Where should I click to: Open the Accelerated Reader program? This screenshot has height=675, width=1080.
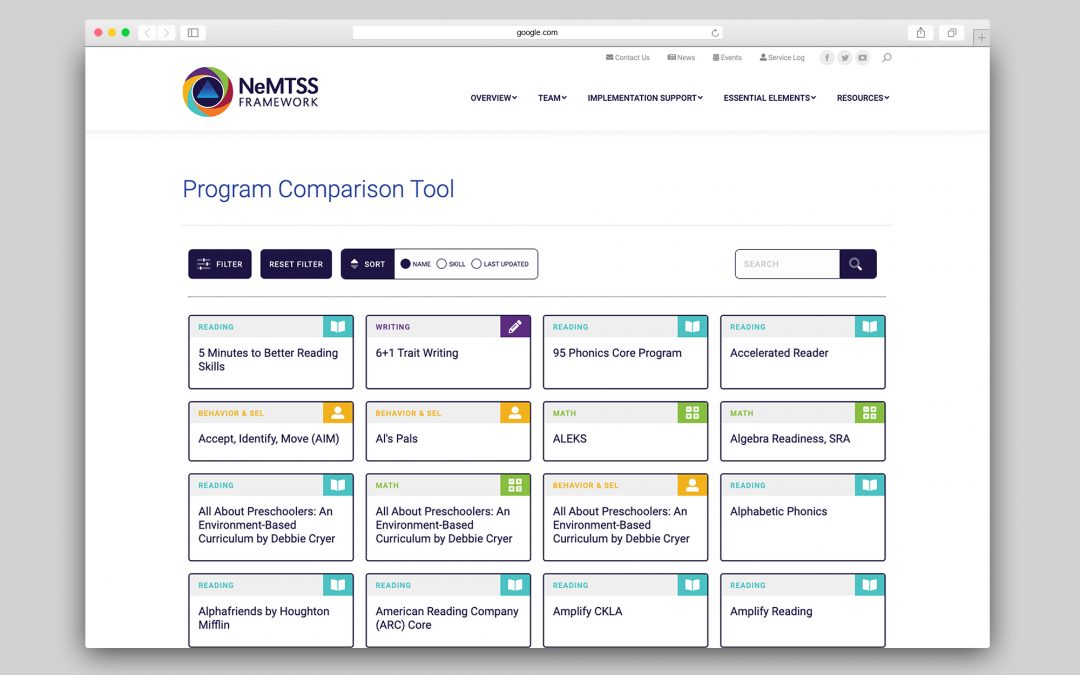(802, 352)
